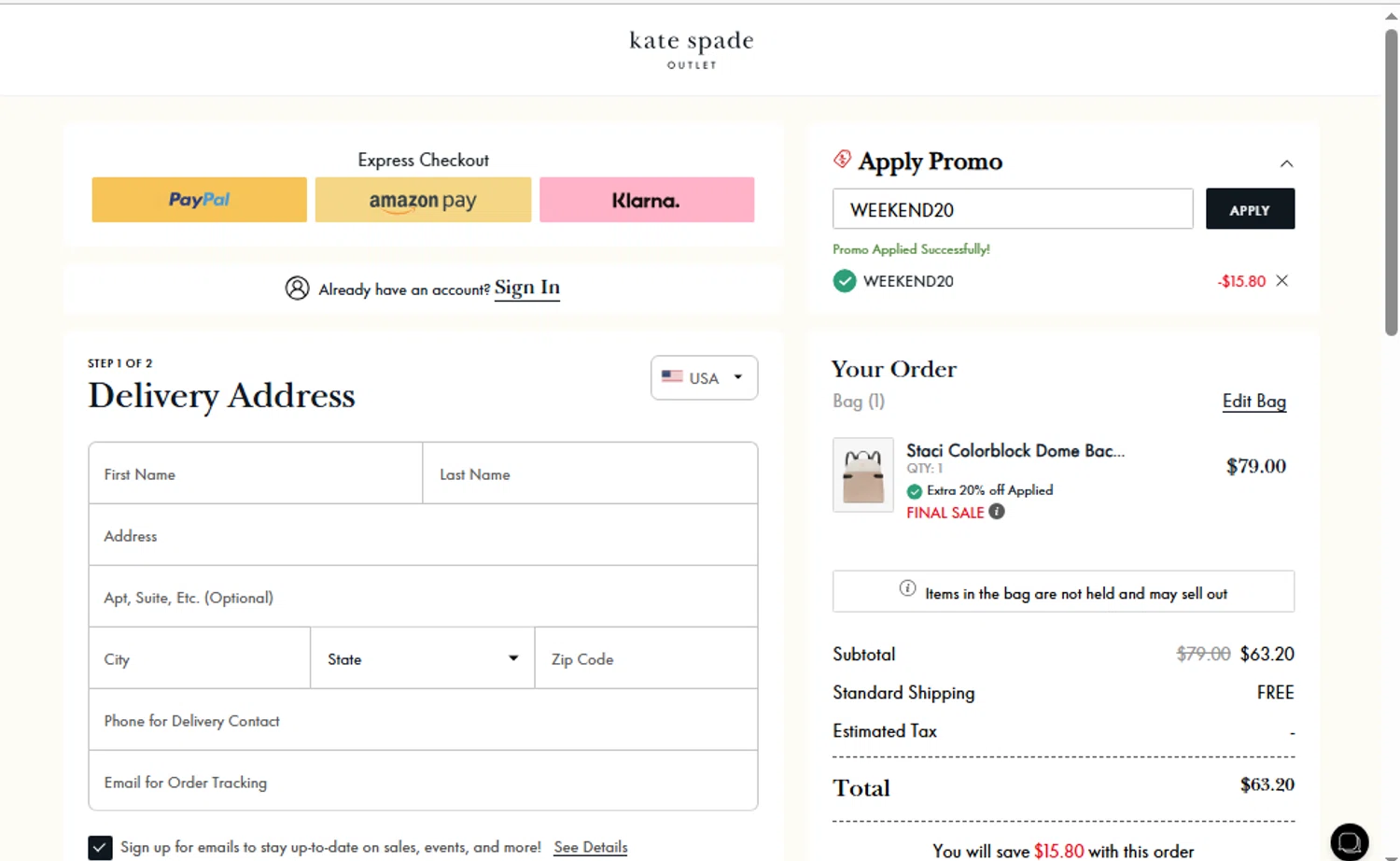
Task: Click the Total amount $63.20
Action: pyautogui.click(x=1267, y=784)
